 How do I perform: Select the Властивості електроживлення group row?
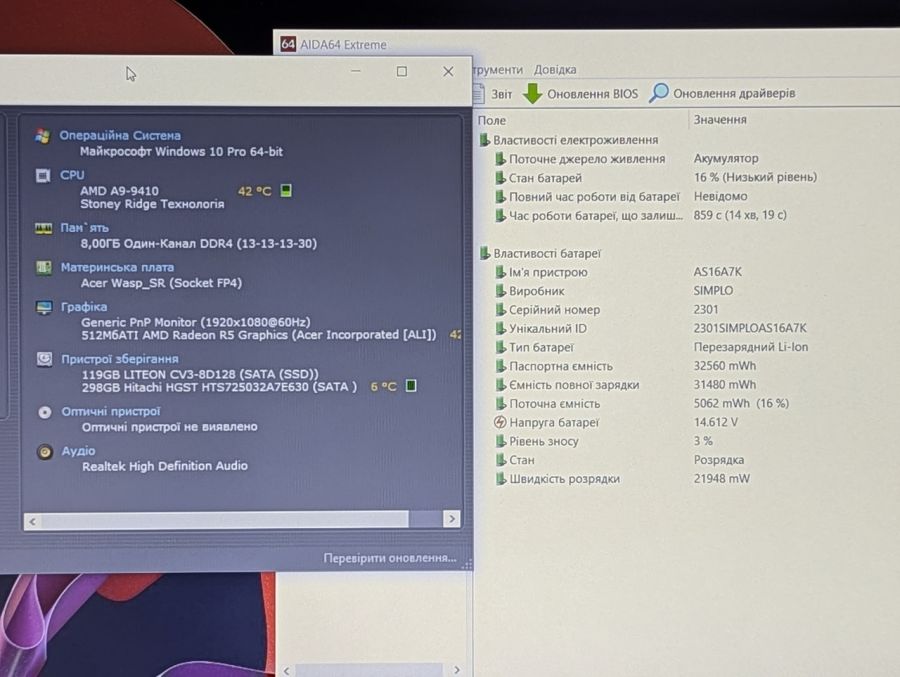[x=569, y=140]
